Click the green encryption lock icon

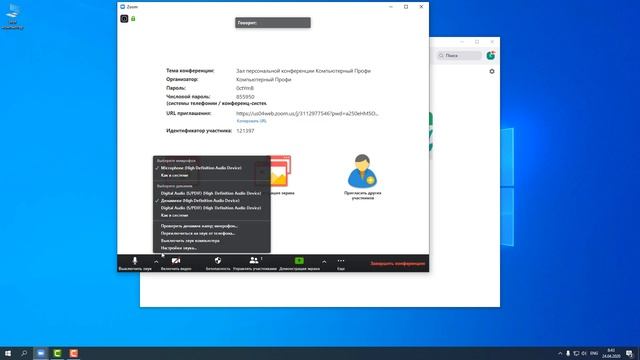coord(133,18)
